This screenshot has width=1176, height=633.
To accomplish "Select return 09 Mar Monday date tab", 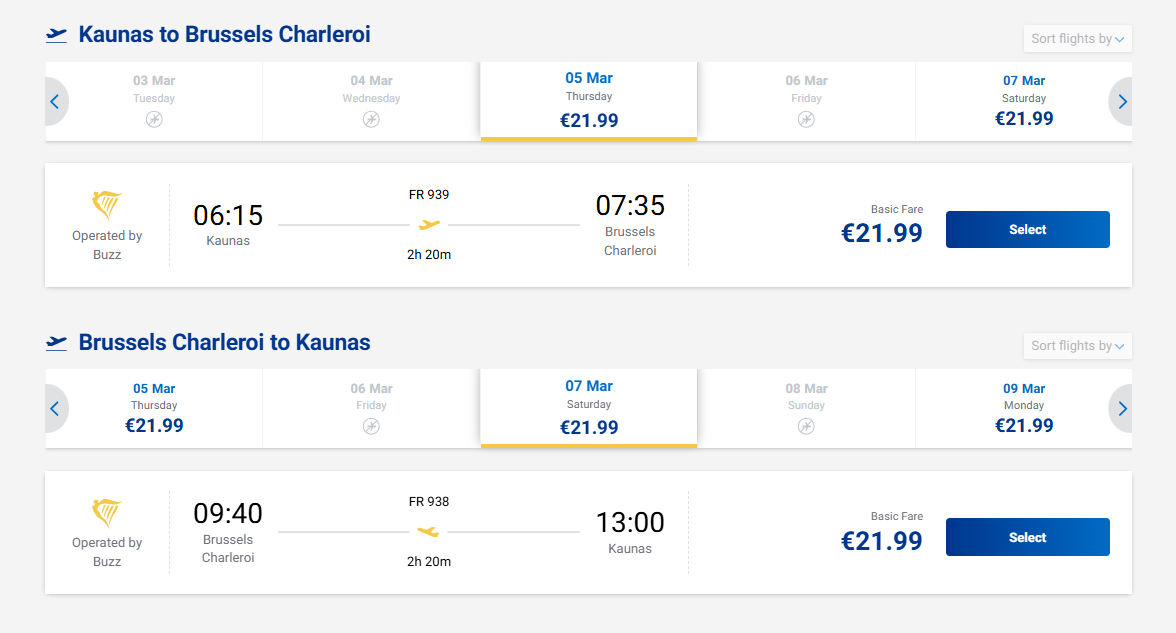I will tap(1023, 408).
